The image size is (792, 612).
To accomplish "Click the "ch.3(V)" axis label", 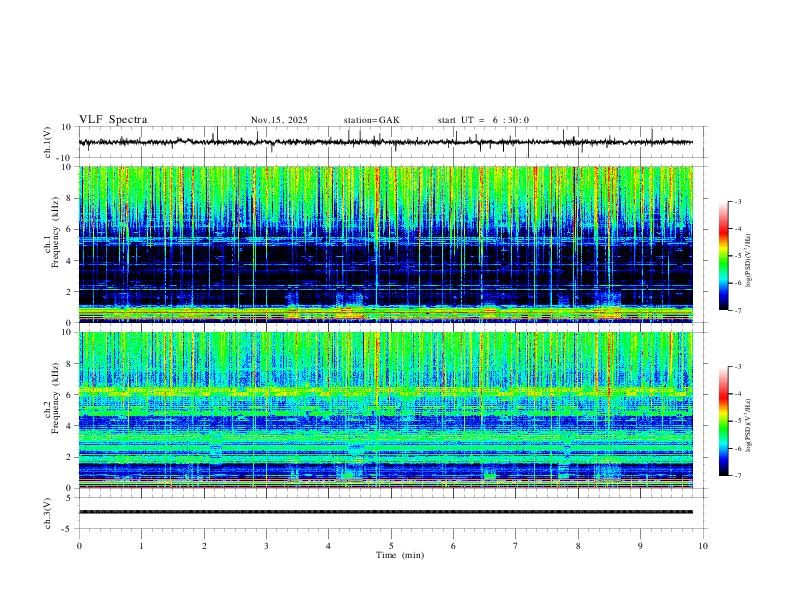I will (48, 513).
